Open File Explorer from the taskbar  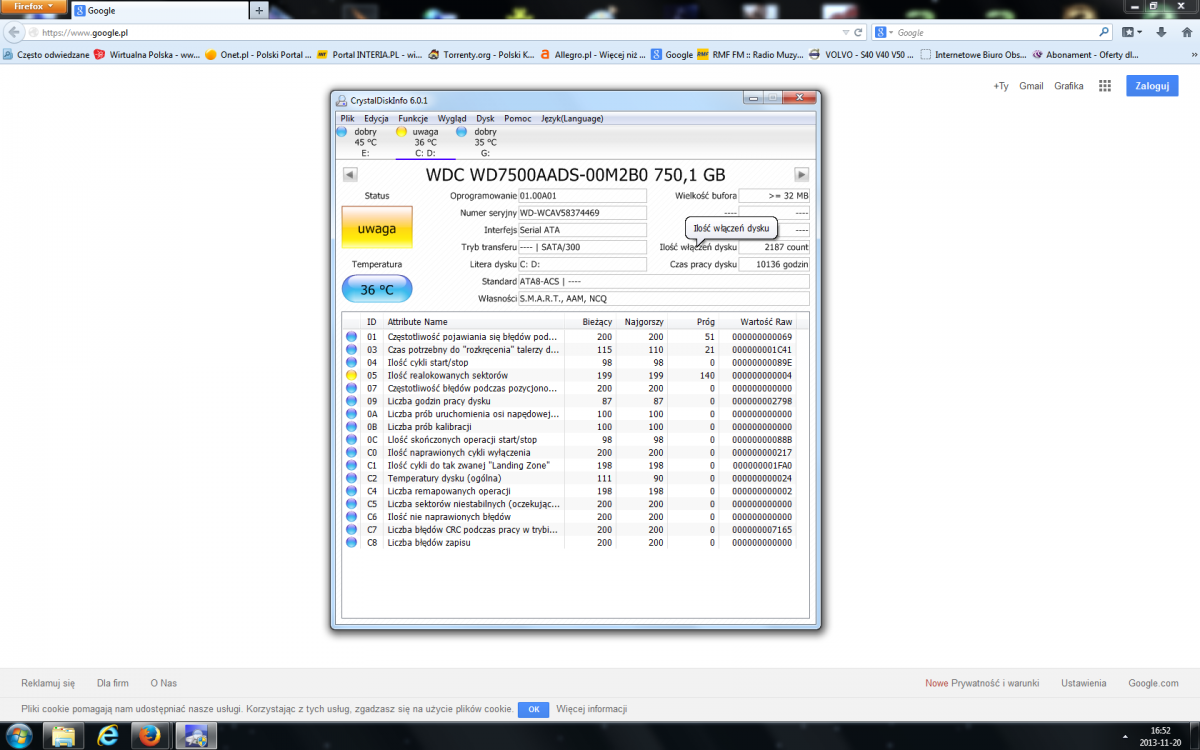click(x=62, y=736)
